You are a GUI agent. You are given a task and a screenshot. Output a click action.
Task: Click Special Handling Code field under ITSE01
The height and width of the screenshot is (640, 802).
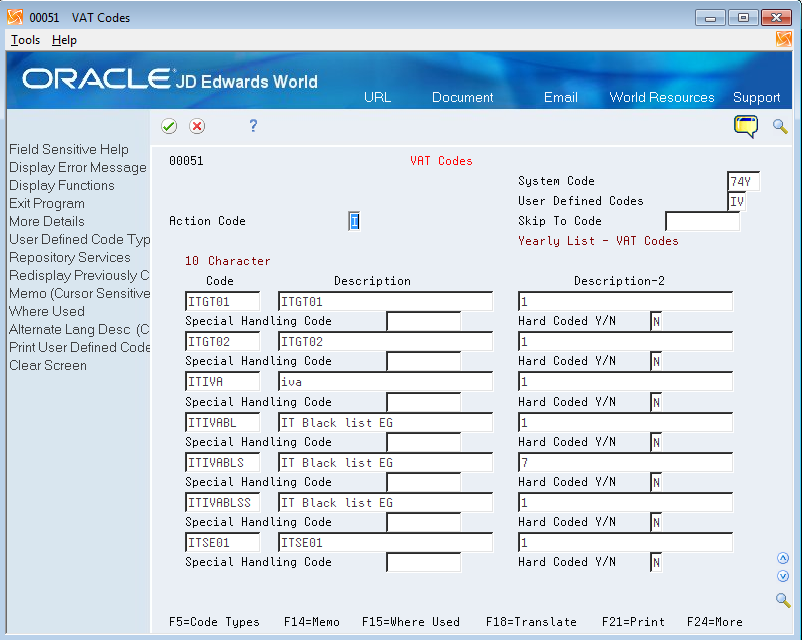[x=424, y=563]
